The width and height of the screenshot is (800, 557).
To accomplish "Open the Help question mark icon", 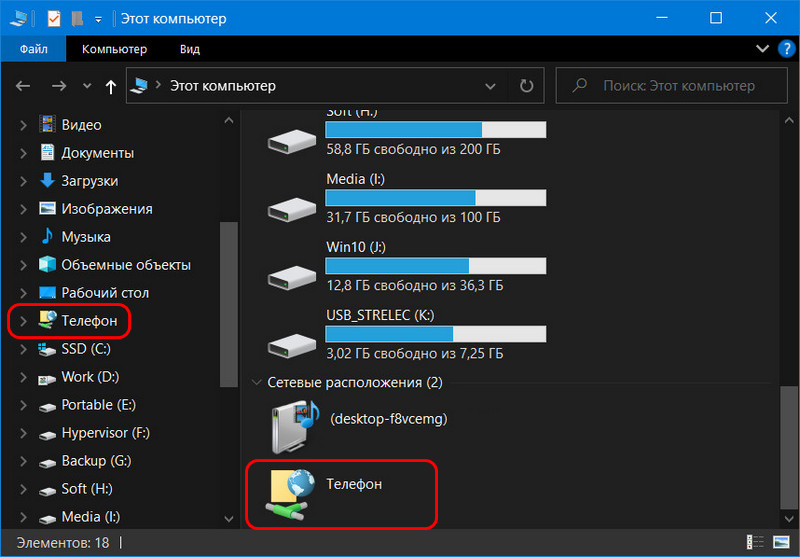I will (x=786, y=49).
